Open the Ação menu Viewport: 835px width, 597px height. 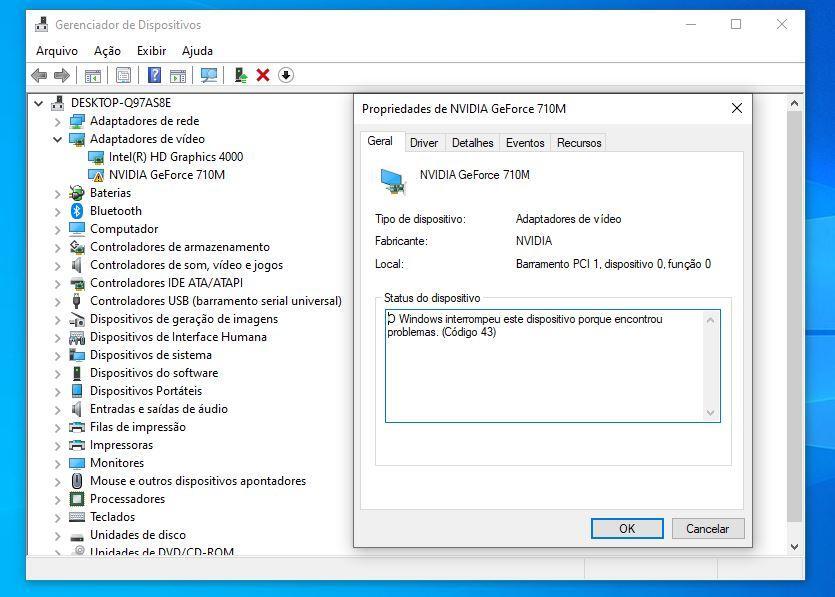pos(108,51)
